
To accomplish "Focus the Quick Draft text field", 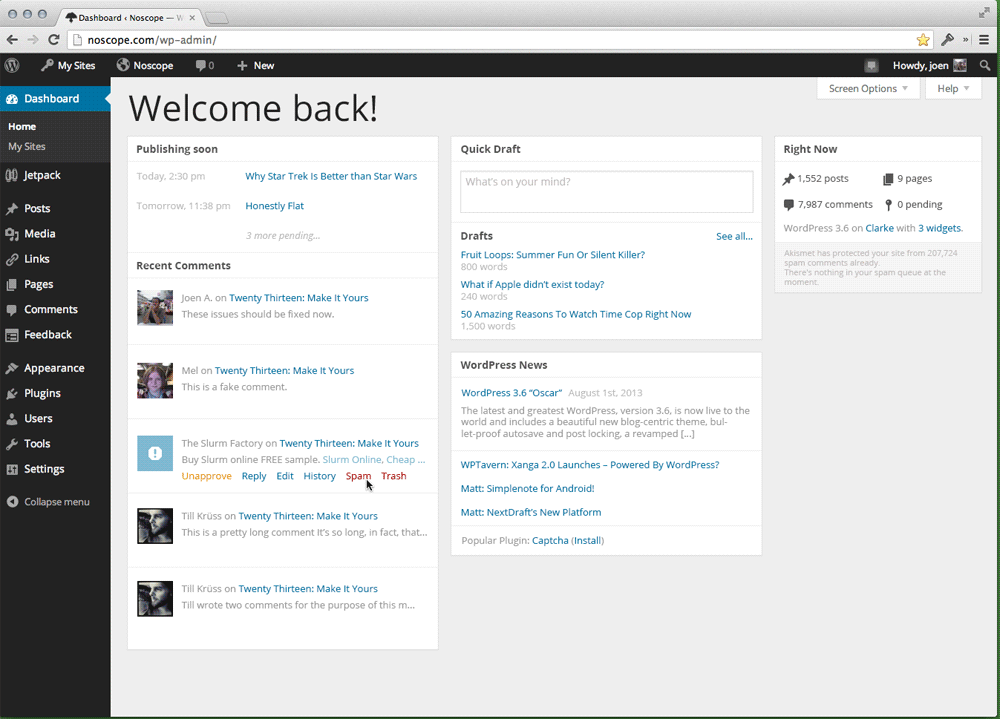I will tap(607, 191).
